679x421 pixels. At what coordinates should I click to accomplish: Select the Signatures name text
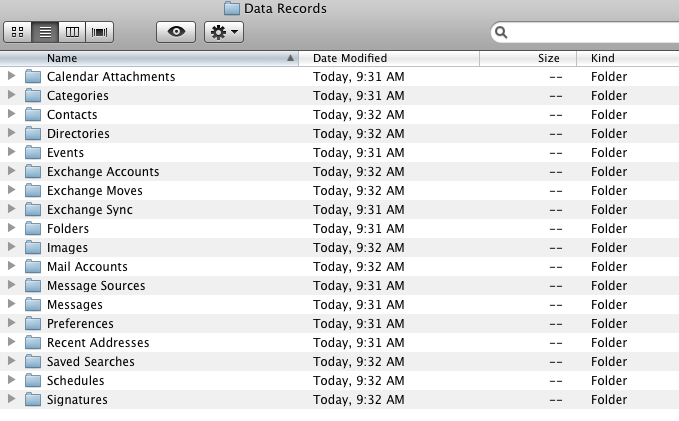(x=77, y=399)
